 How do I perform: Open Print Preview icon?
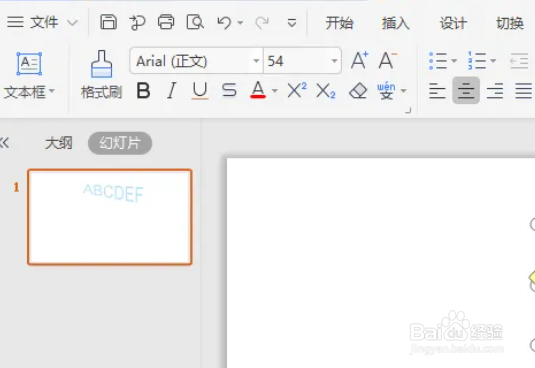pos(195,23)
